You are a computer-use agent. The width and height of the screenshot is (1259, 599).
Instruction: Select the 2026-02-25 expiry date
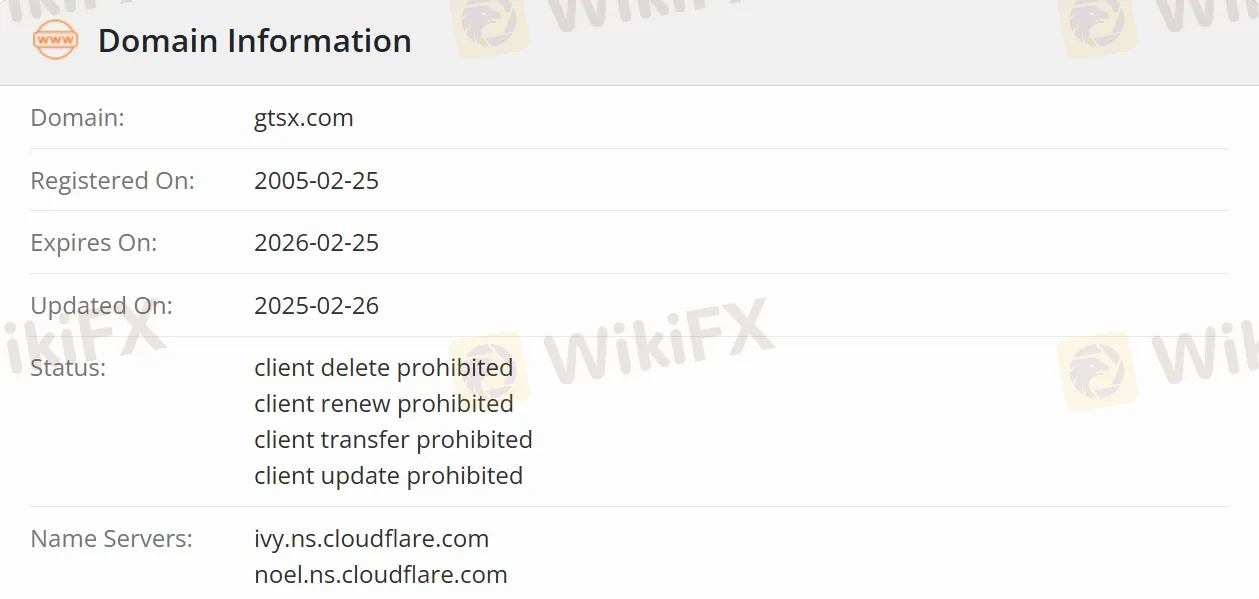pyautogui.click(x=316, y=243)
